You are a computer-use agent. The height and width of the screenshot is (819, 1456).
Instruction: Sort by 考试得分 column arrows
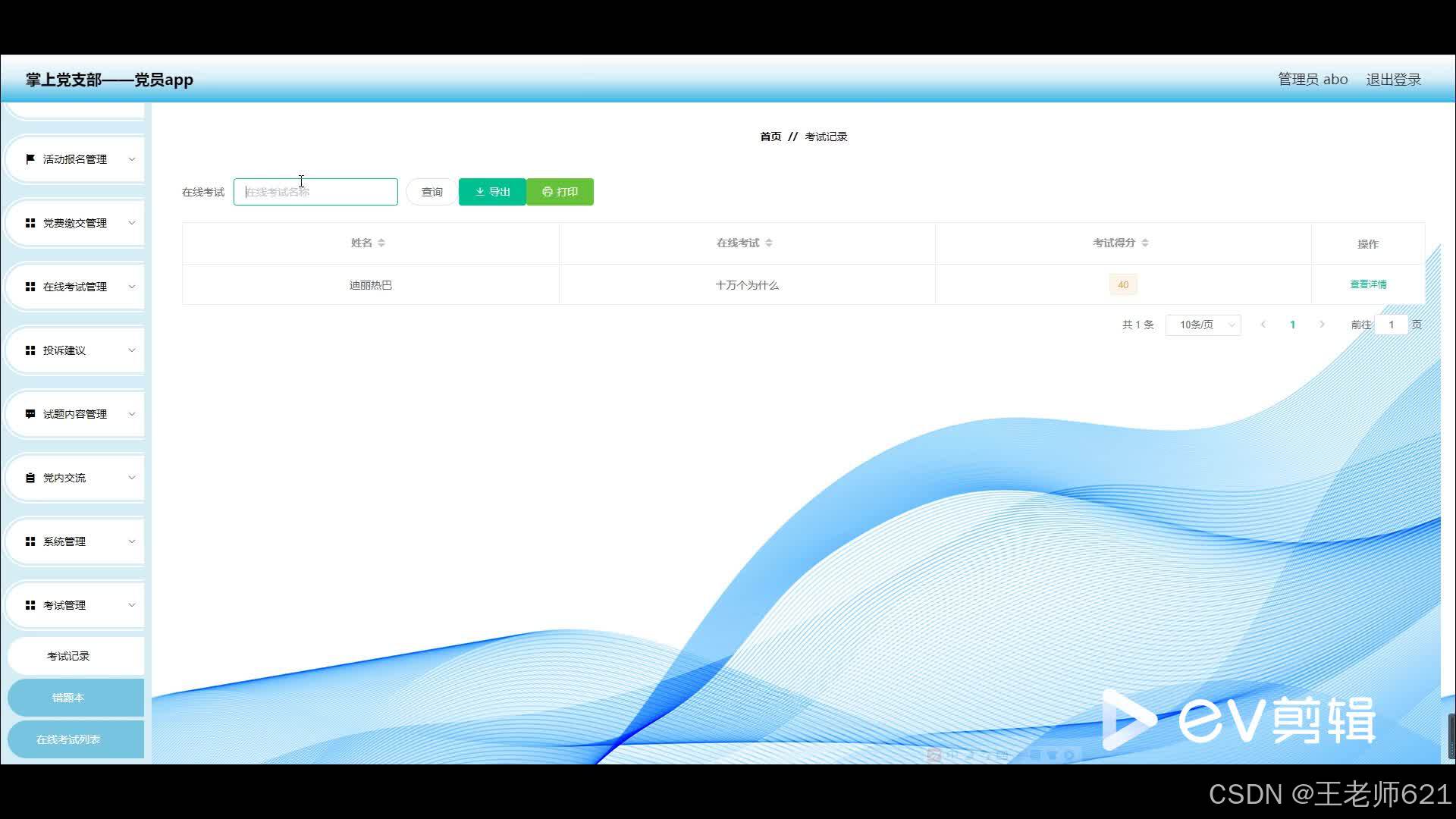(1145, 243)
